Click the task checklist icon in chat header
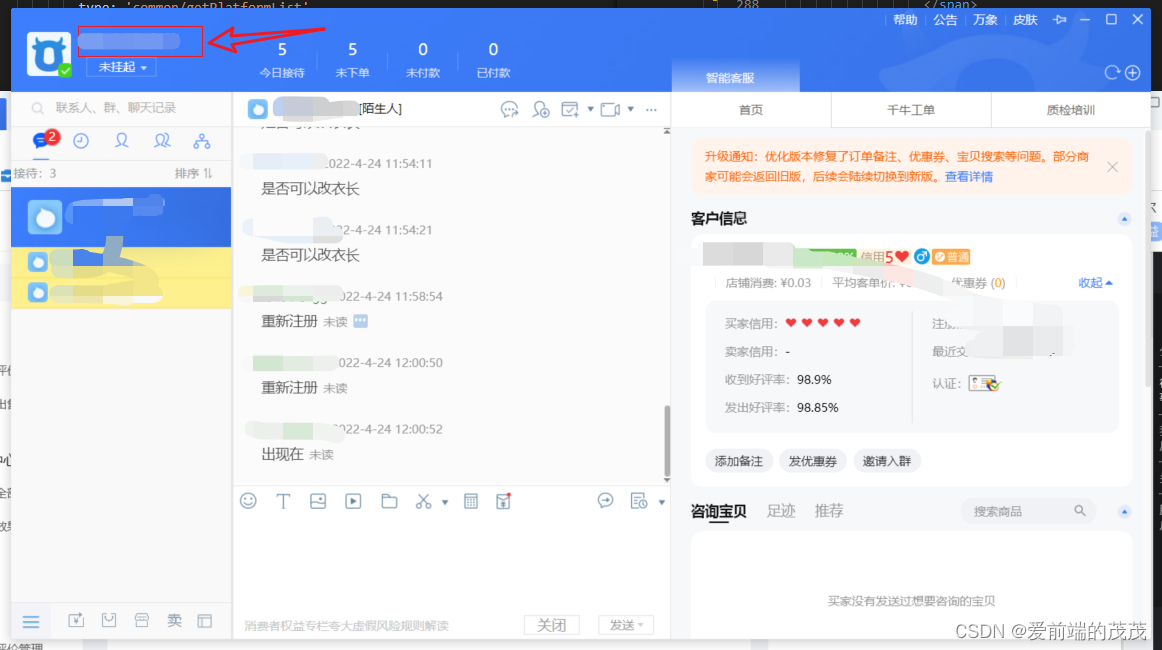Screen dimensions: 1162x650 click(x=570, y=110)
